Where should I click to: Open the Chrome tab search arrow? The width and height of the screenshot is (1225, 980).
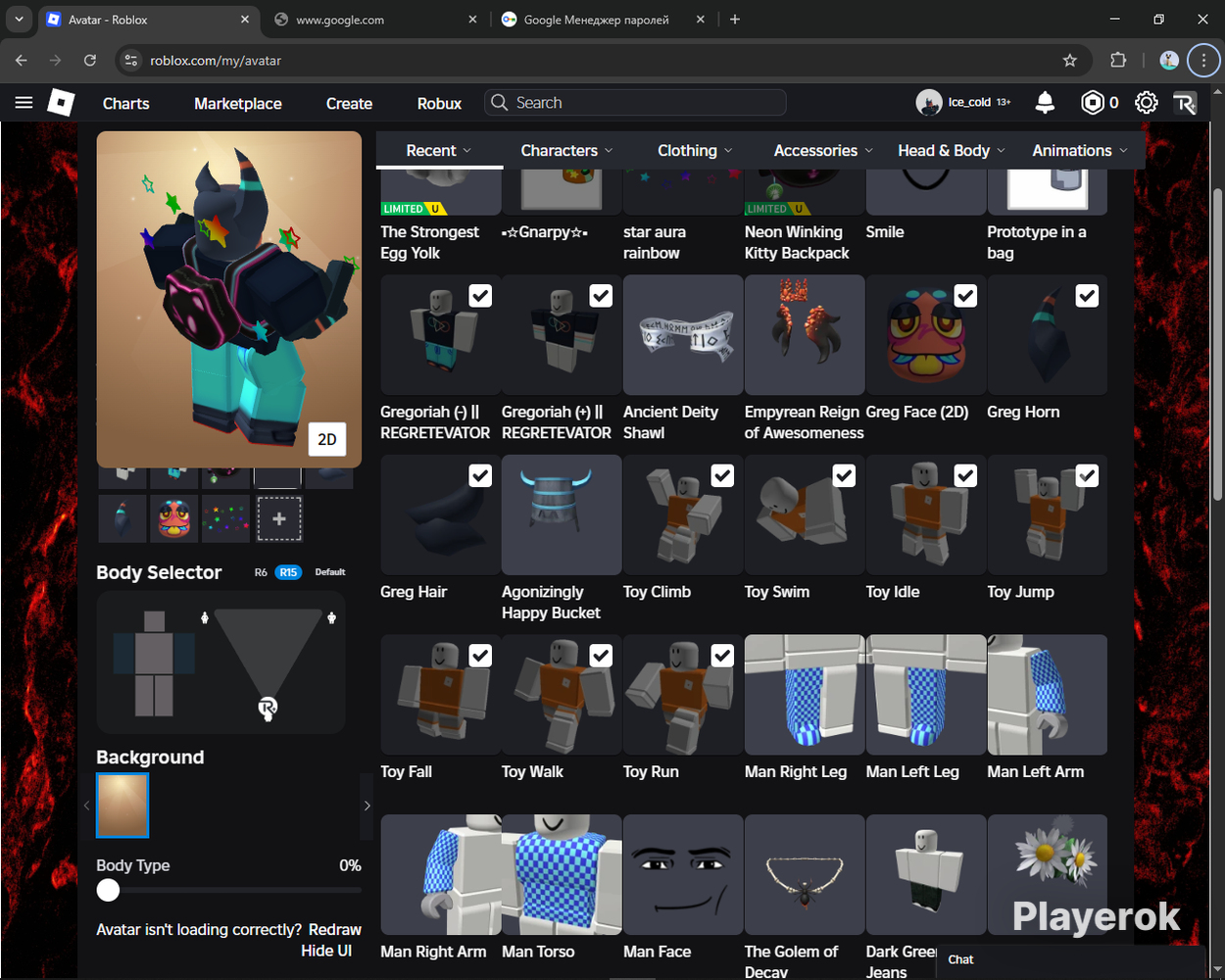click(x=19, y=20)
